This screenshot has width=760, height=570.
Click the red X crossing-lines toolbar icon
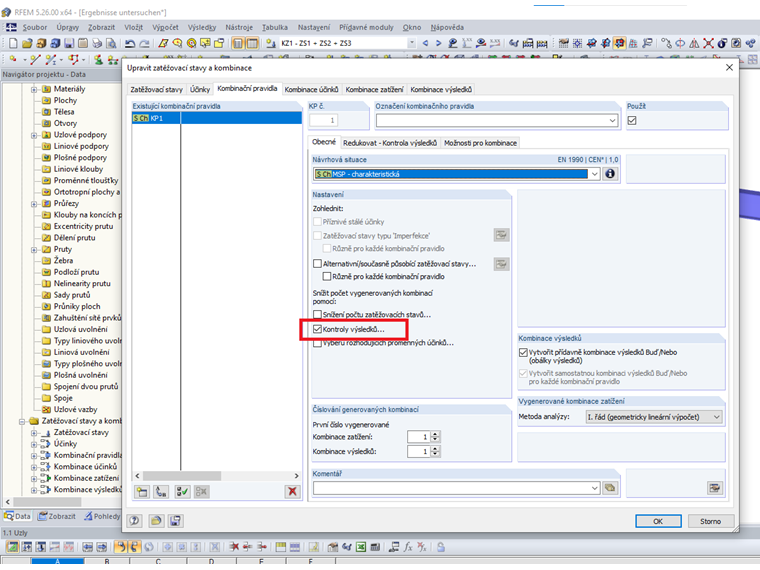point(708,43)
